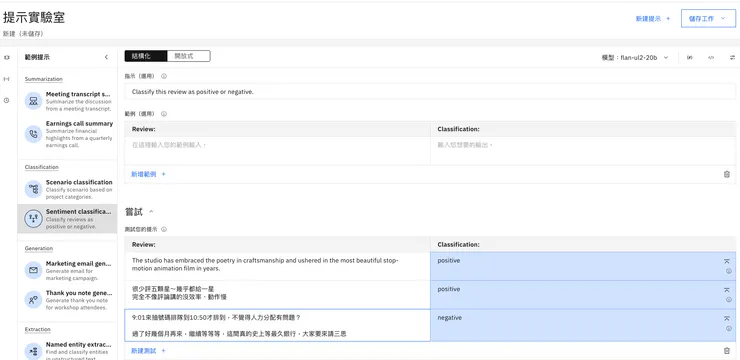Click info icon next to 指示（選用）
The width and height of the screenshot is (740, 360).
click(x=164, y=76)
